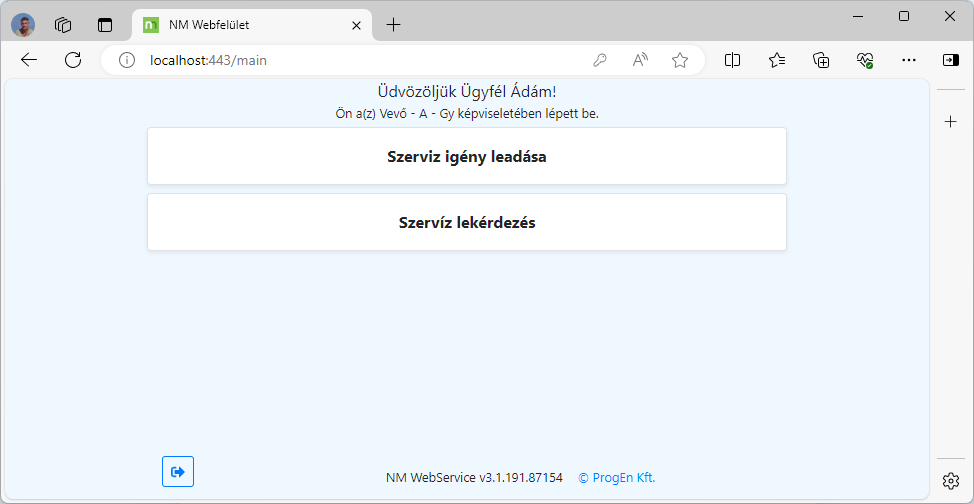
Task: Open Browser essentials heart icon
Action: point(865,60)
